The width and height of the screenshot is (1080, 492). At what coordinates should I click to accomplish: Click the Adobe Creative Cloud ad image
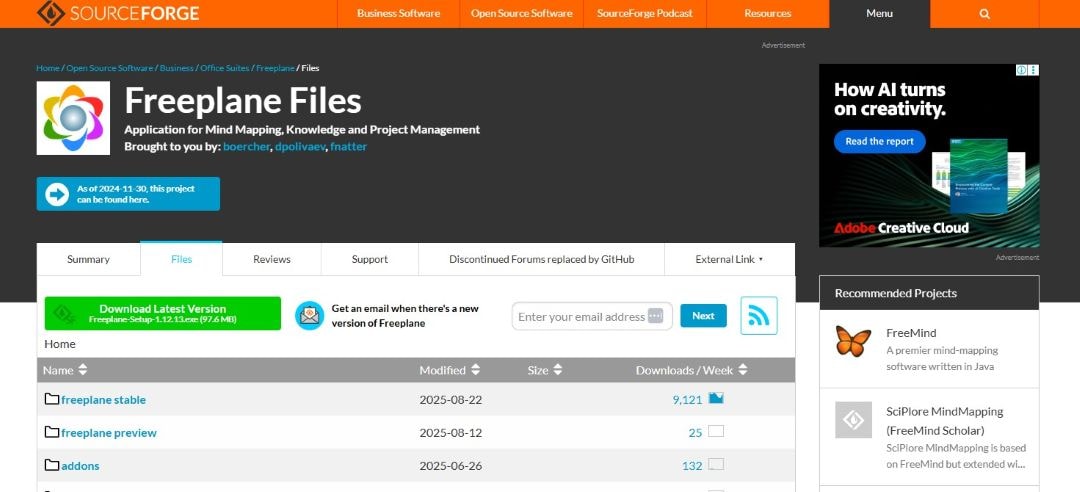pos(929,156)
